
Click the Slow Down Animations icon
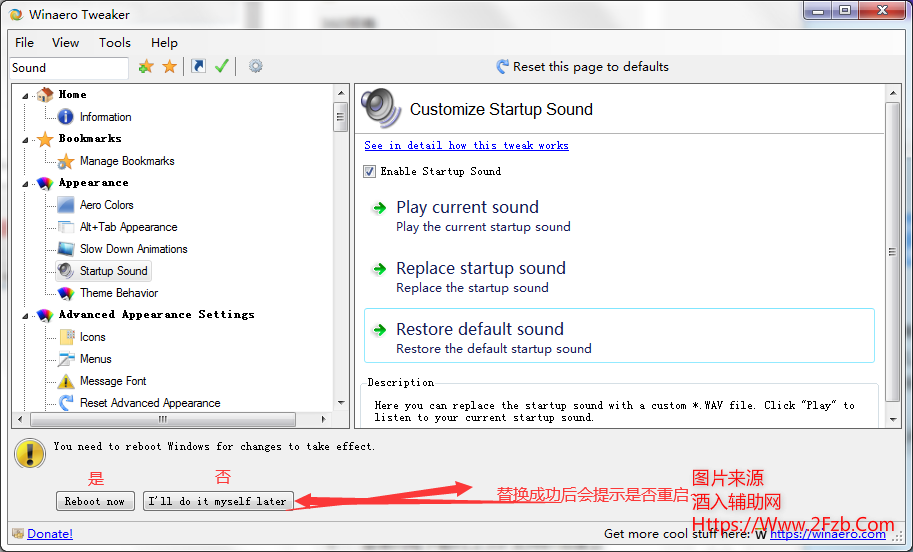[66, 249]
